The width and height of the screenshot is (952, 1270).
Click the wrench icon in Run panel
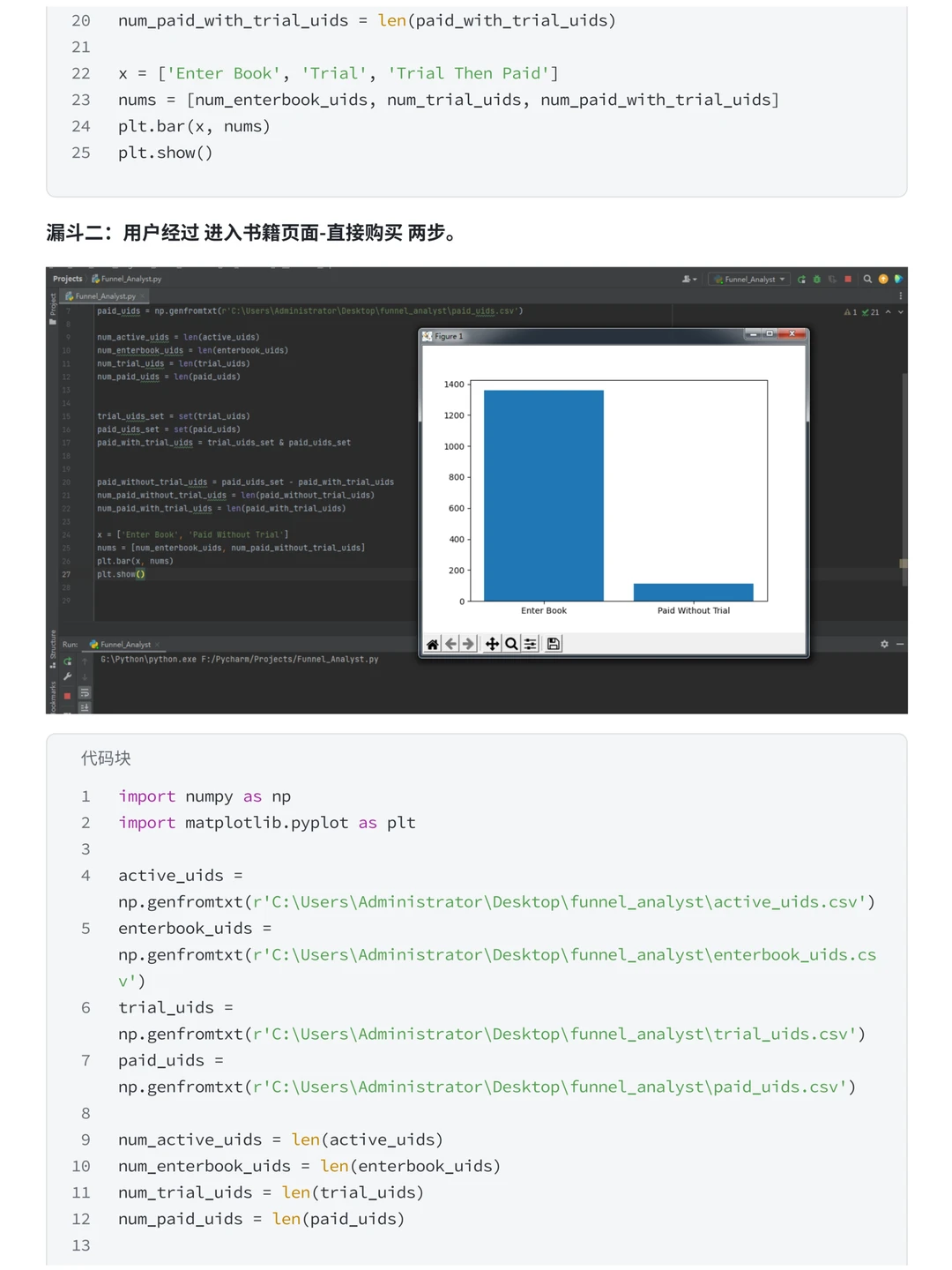[67, 677]
